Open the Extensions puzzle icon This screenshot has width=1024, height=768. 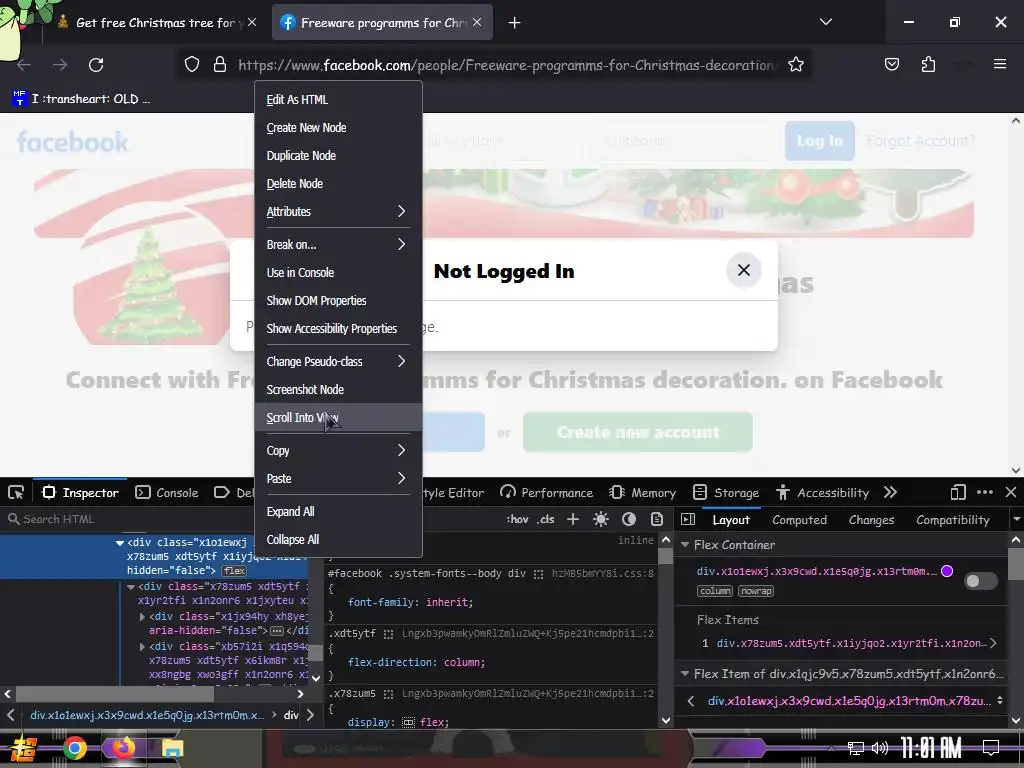point(928,64)
